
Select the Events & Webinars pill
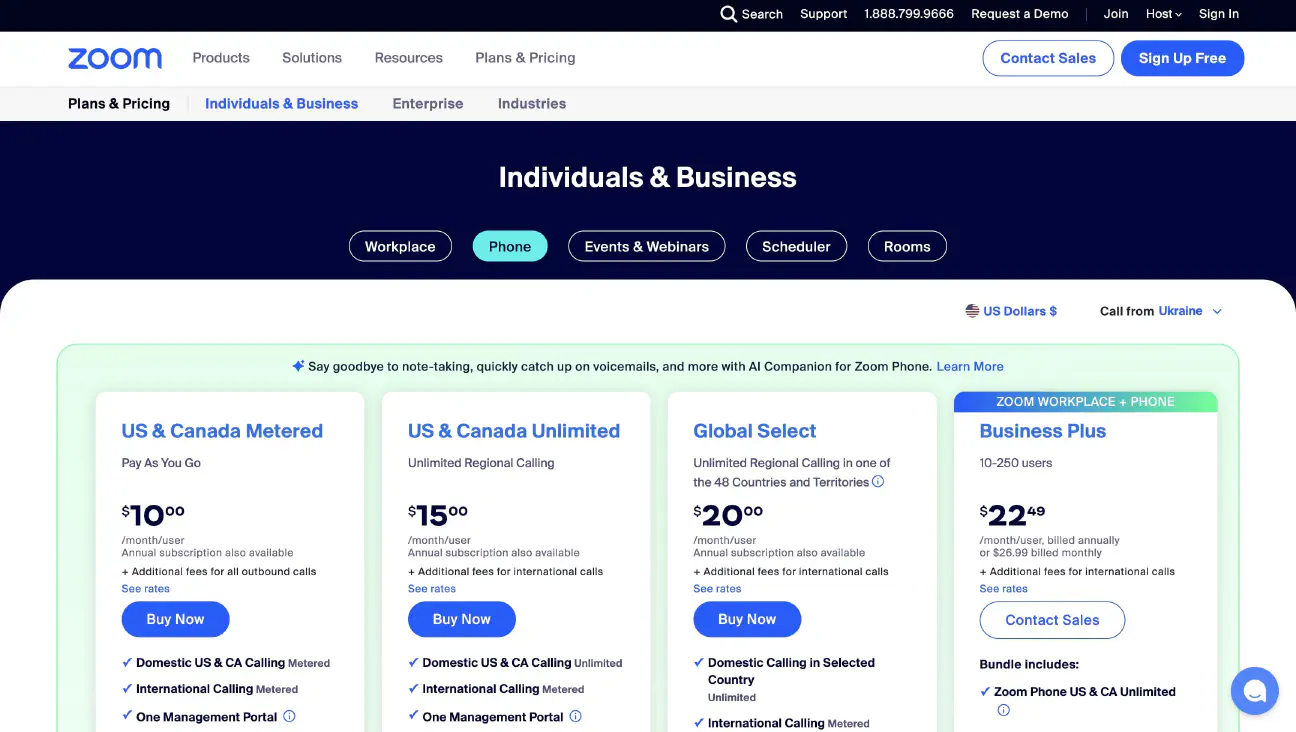tap(647, 246)
